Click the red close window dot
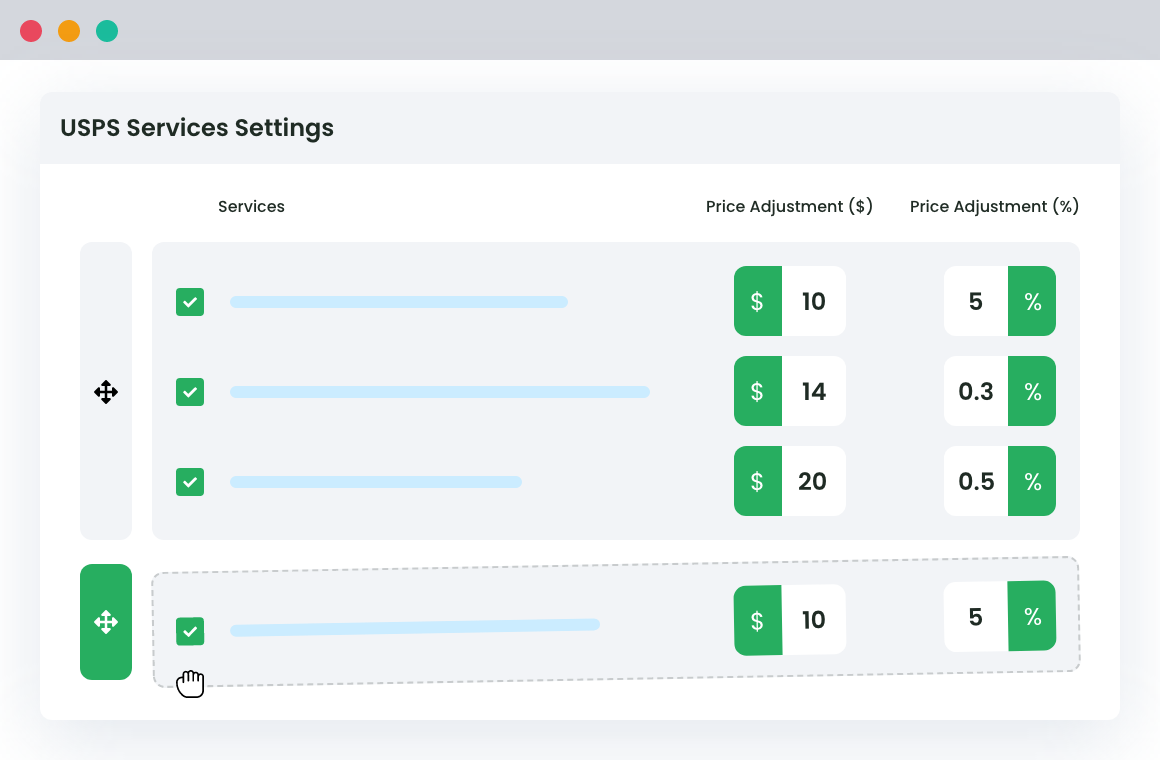The image size is (1160, 760). click(31, 31)
